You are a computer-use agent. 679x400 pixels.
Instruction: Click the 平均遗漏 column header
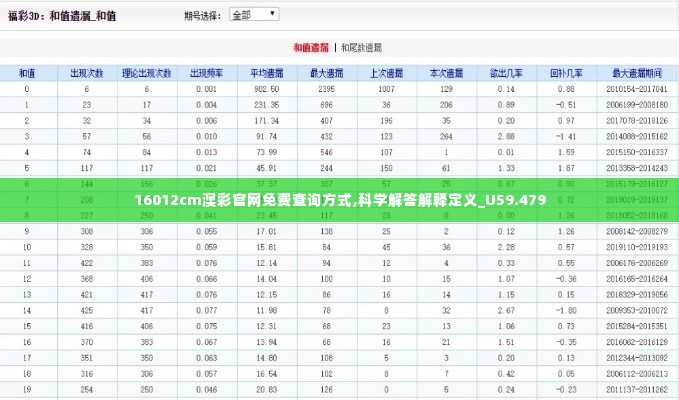pyautogui.click(x=266, y=73)
